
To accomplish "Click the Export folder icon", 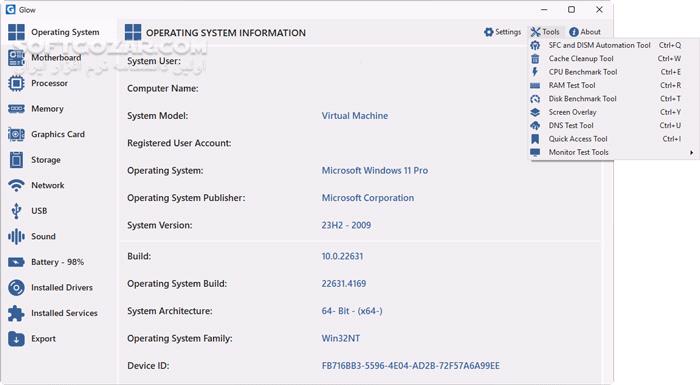I will pyautogui.click(x=16, y=339).
